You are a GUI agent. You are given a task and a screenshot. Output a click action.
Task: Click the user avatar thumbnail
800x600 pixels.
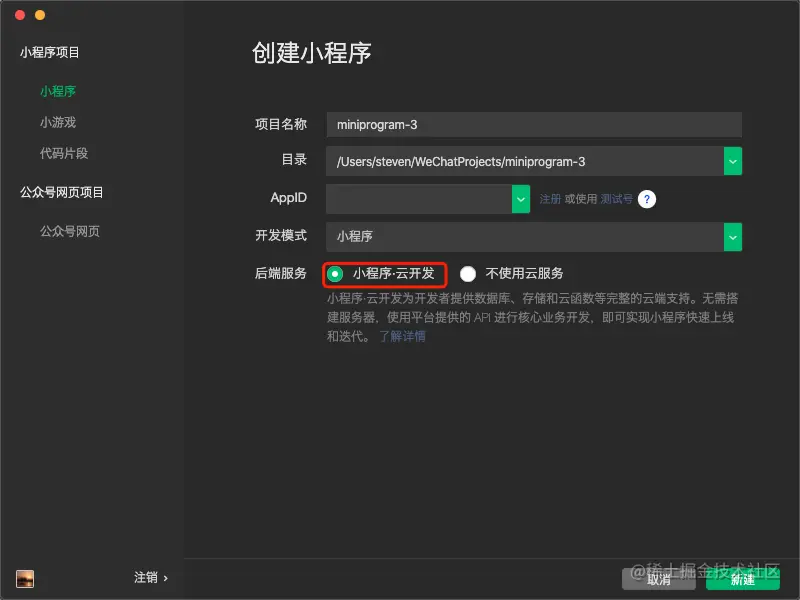tap(25, 579)
